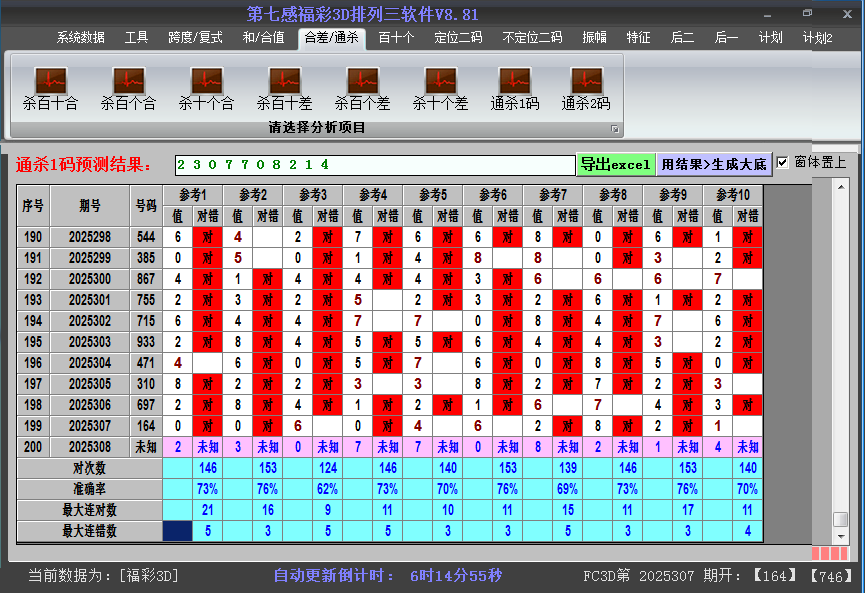
Task: Expand the 请选择分析项目 panel launcher
Action: pyautogui.click(x=615, y=129)
